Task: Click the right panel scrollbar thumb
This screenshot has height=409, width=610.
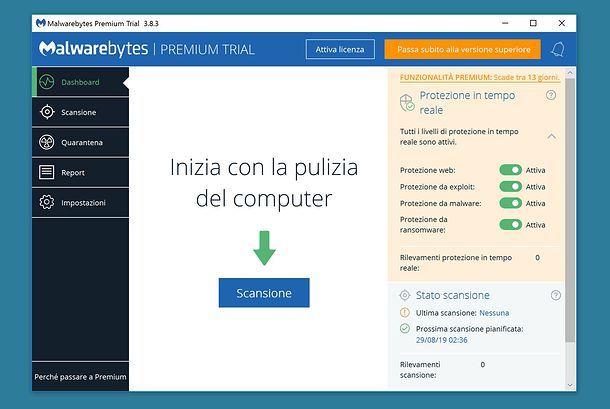Action: pyautogui.click(x=570, y=210)
